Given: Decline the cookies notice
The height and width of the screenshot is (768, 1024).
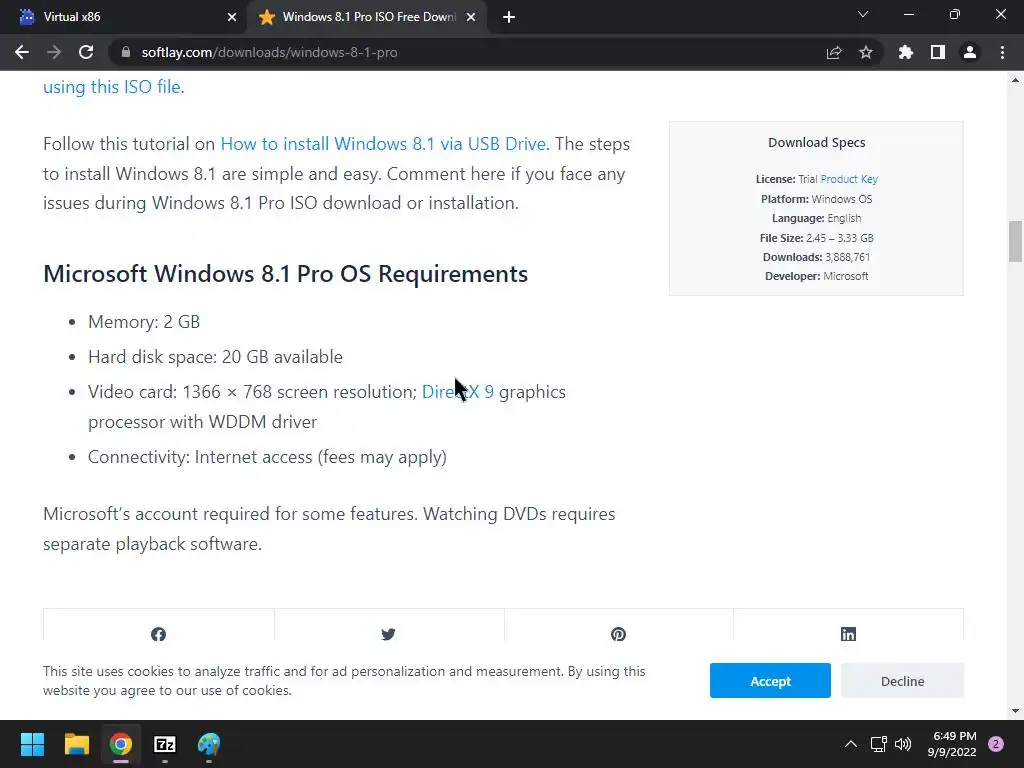Looking at the screenshot, I should [903, 680].
